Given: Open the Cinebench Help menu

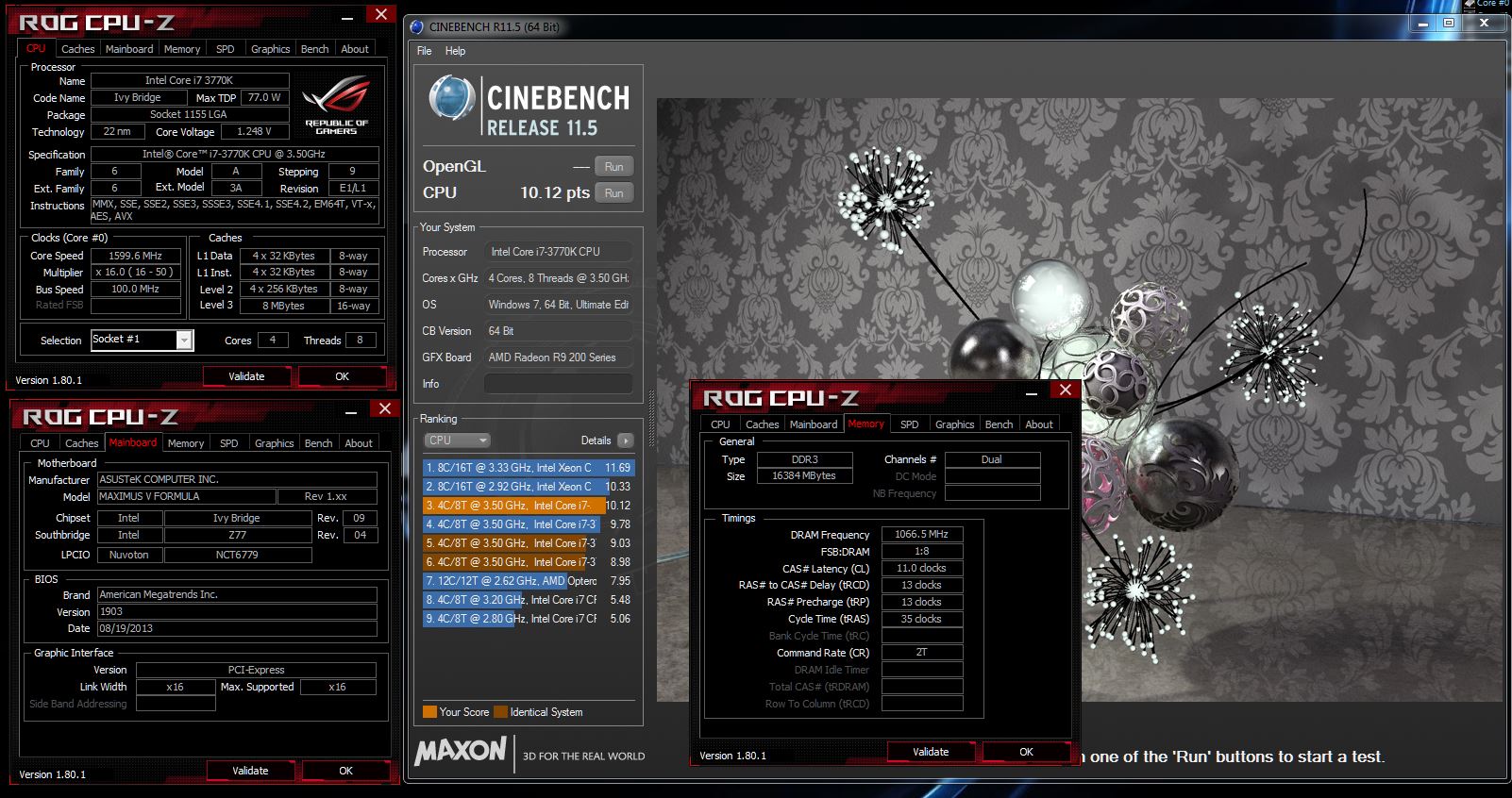Looking at the screenshot, I should [x=455, y=51].
